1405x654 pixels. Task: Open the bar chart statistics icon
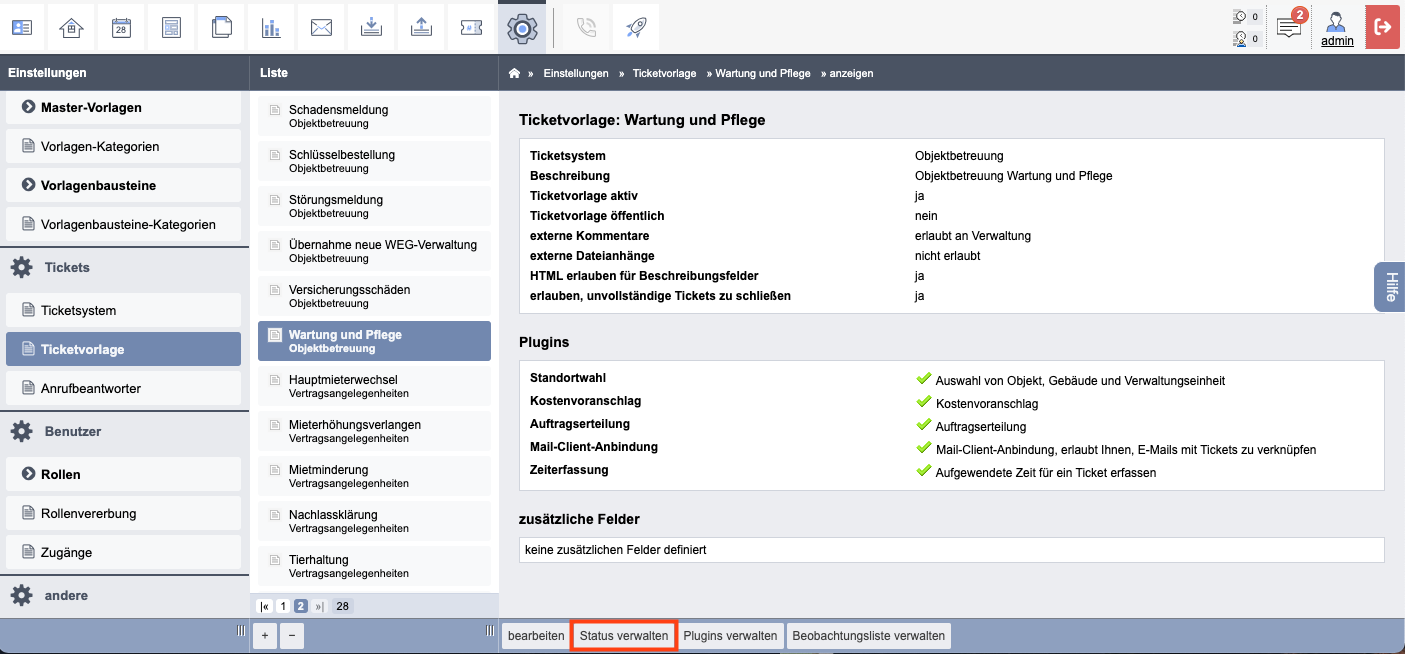coord(271,27)
